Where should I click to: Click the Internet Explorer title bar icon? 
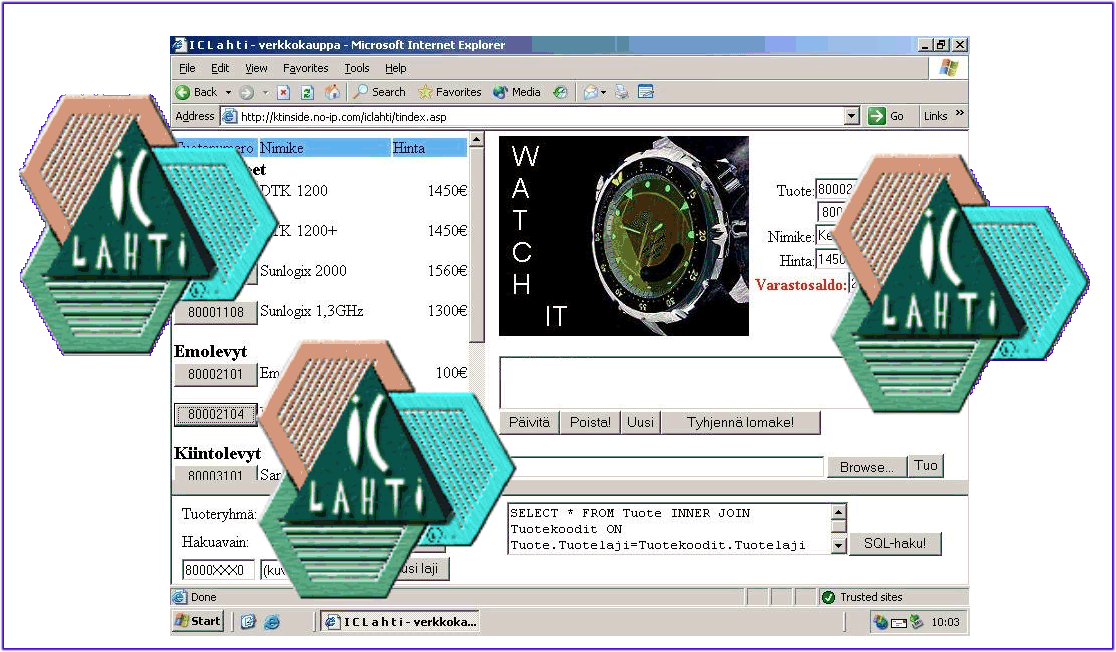(x=179, y=45)
